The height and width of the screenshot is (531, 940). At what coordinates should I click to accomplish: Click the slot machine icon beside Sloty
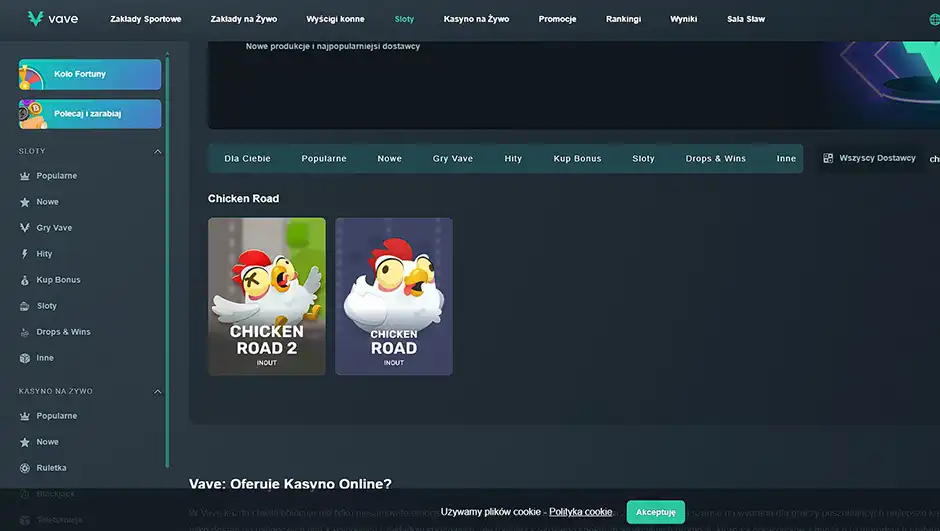coord(25,306)
